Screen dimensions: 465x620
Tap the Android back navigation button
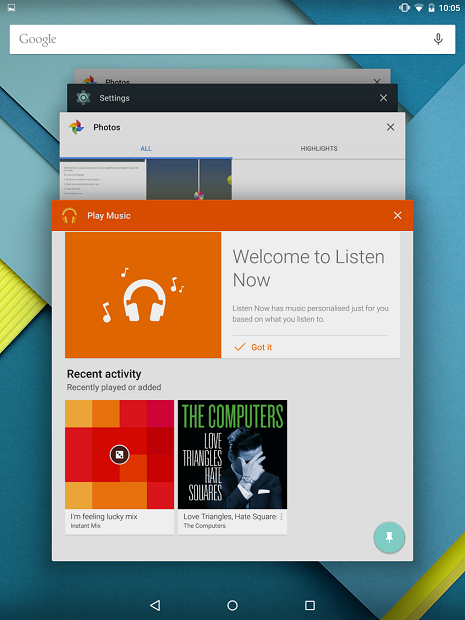[155, 605]
